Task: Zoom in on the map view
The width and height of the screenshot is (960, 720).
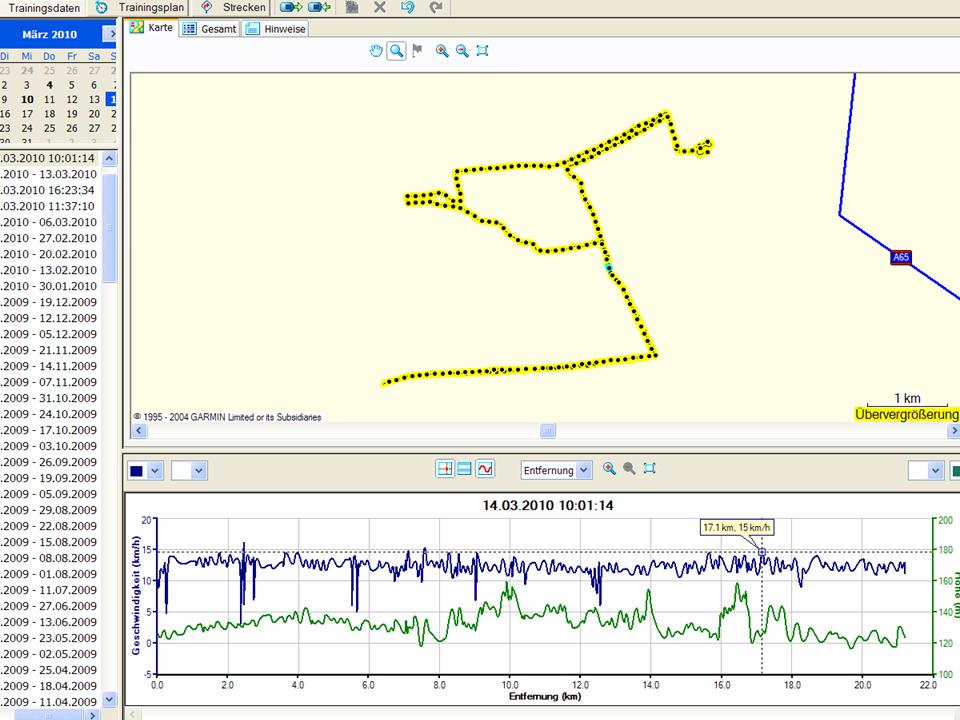Action: point(442,51)
